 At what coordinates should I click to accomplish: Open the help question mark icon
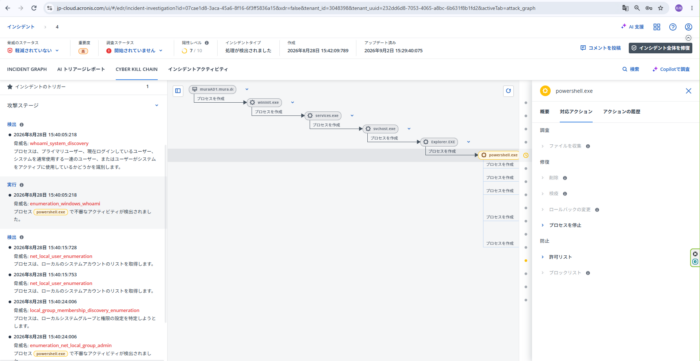[672, 27]
